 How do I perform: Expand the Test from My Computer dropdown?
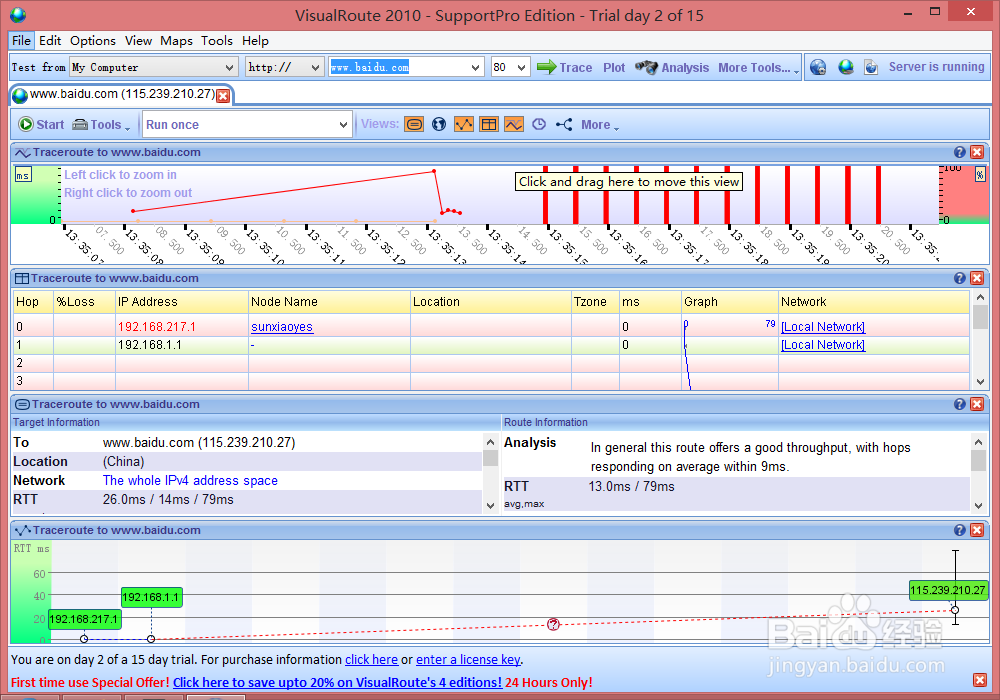point(229,67)
